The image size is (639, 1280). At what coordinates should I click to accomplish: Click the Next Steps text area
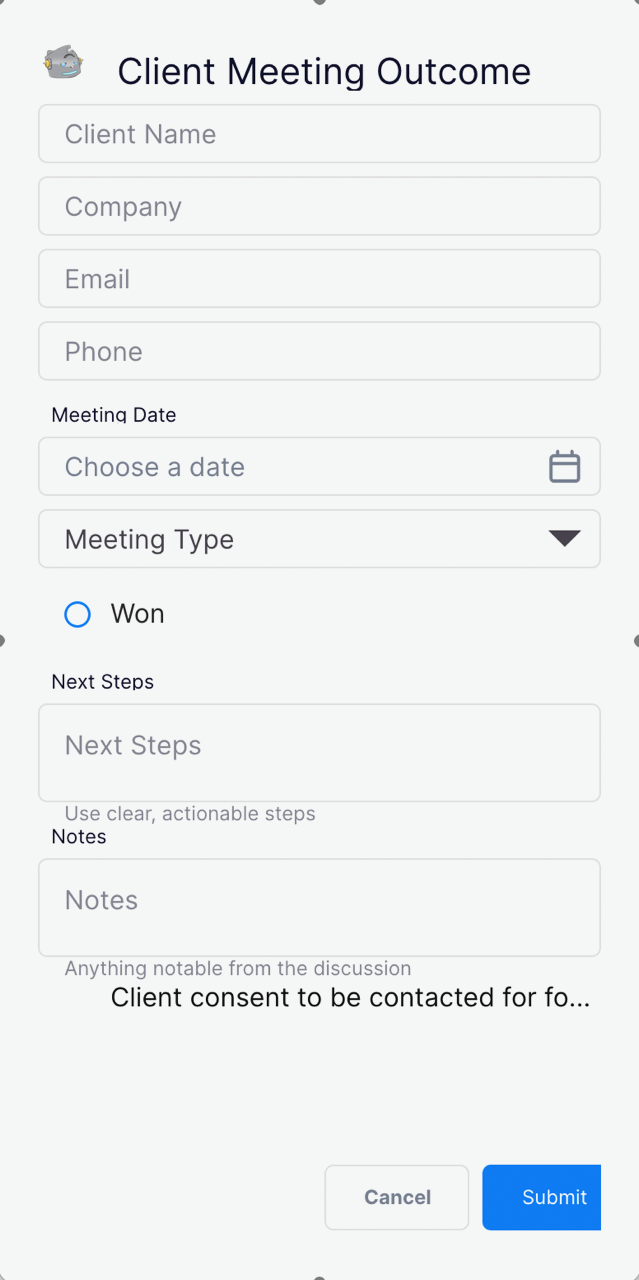319,753
